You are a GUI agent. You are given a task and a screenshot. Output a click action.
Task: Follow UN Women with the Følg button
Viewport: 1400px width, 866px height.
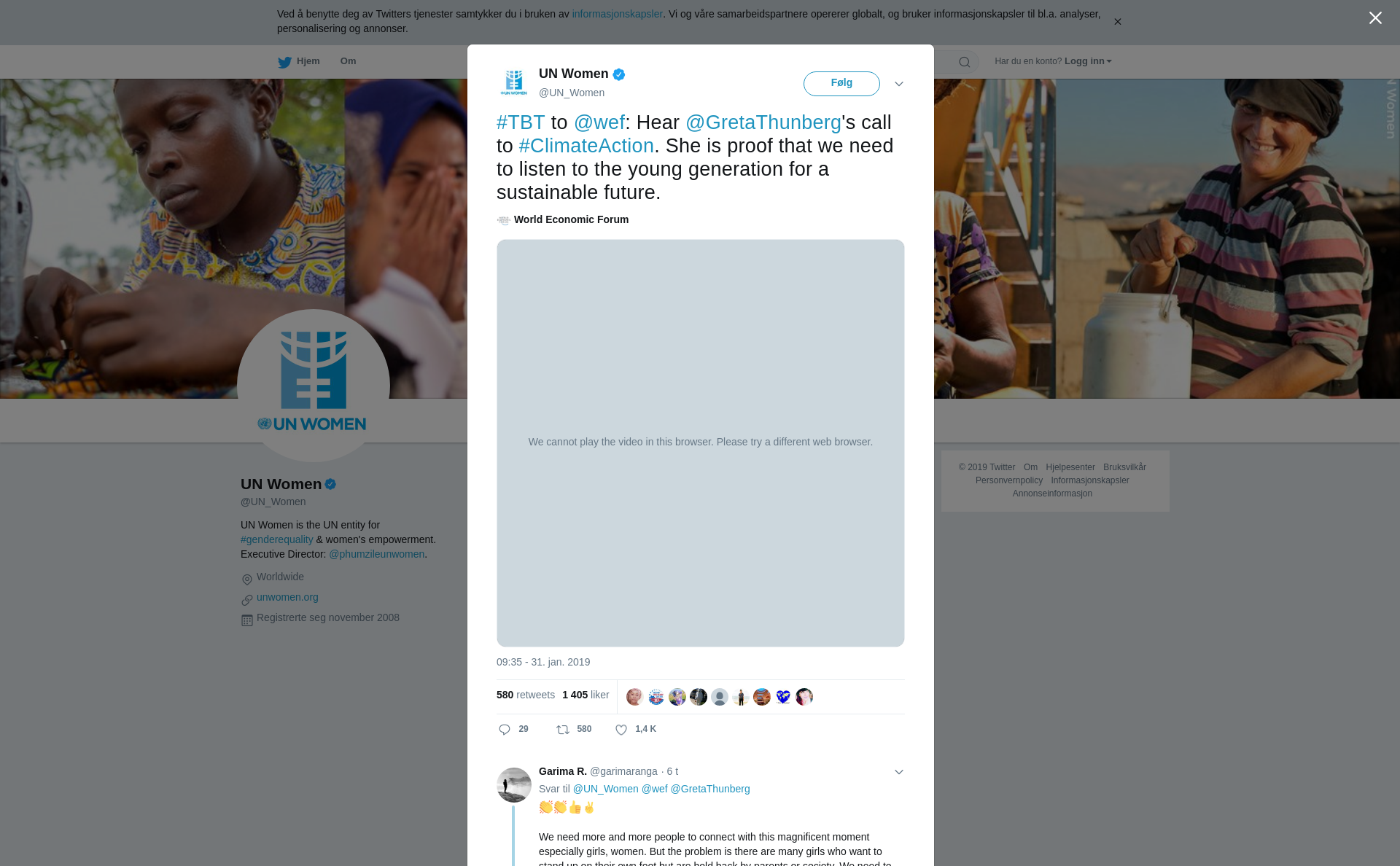coord(841,83)
